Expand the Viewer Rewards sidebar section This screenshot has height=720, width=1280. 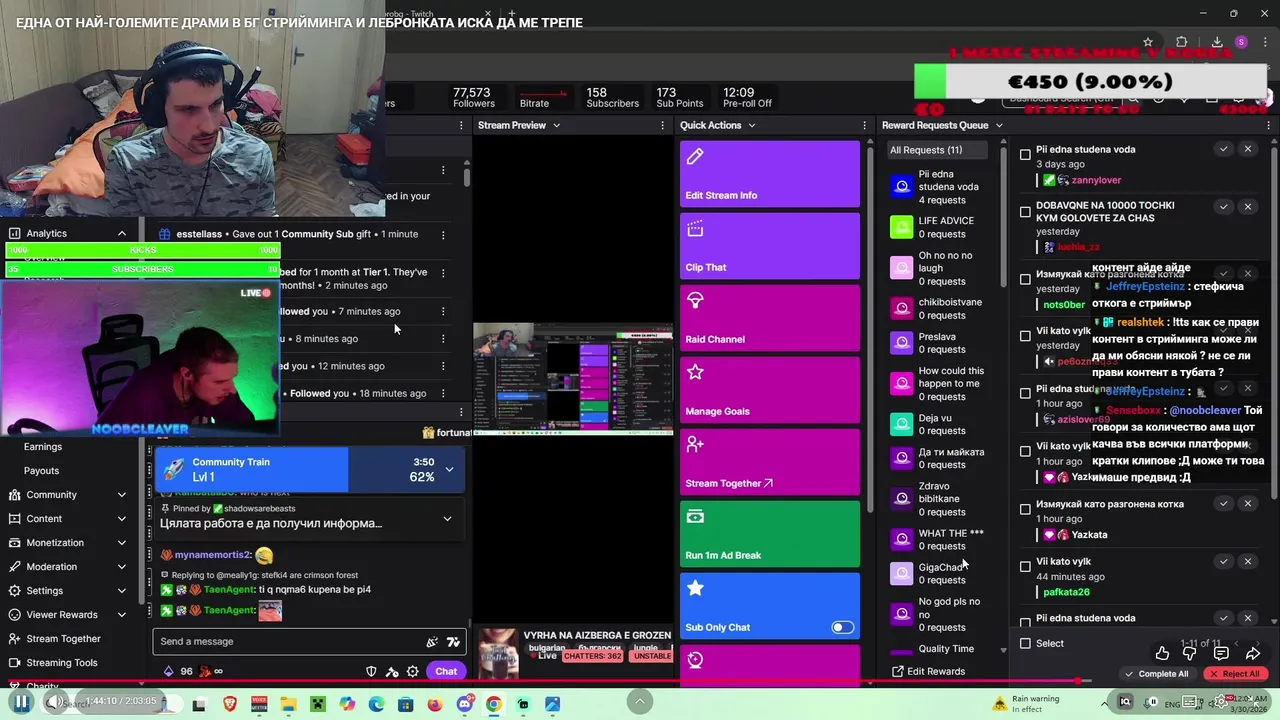[121, 614]
